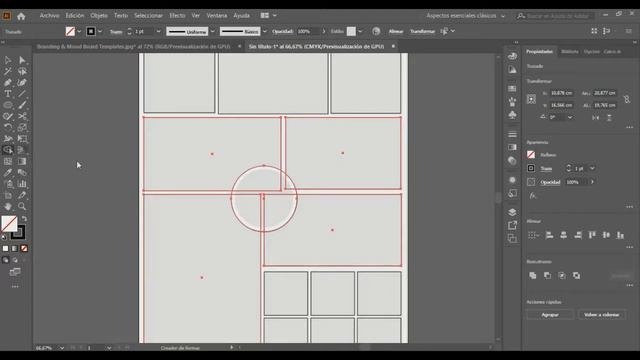Open the Edición menu
640x360 pixels.
coord(75,16)
